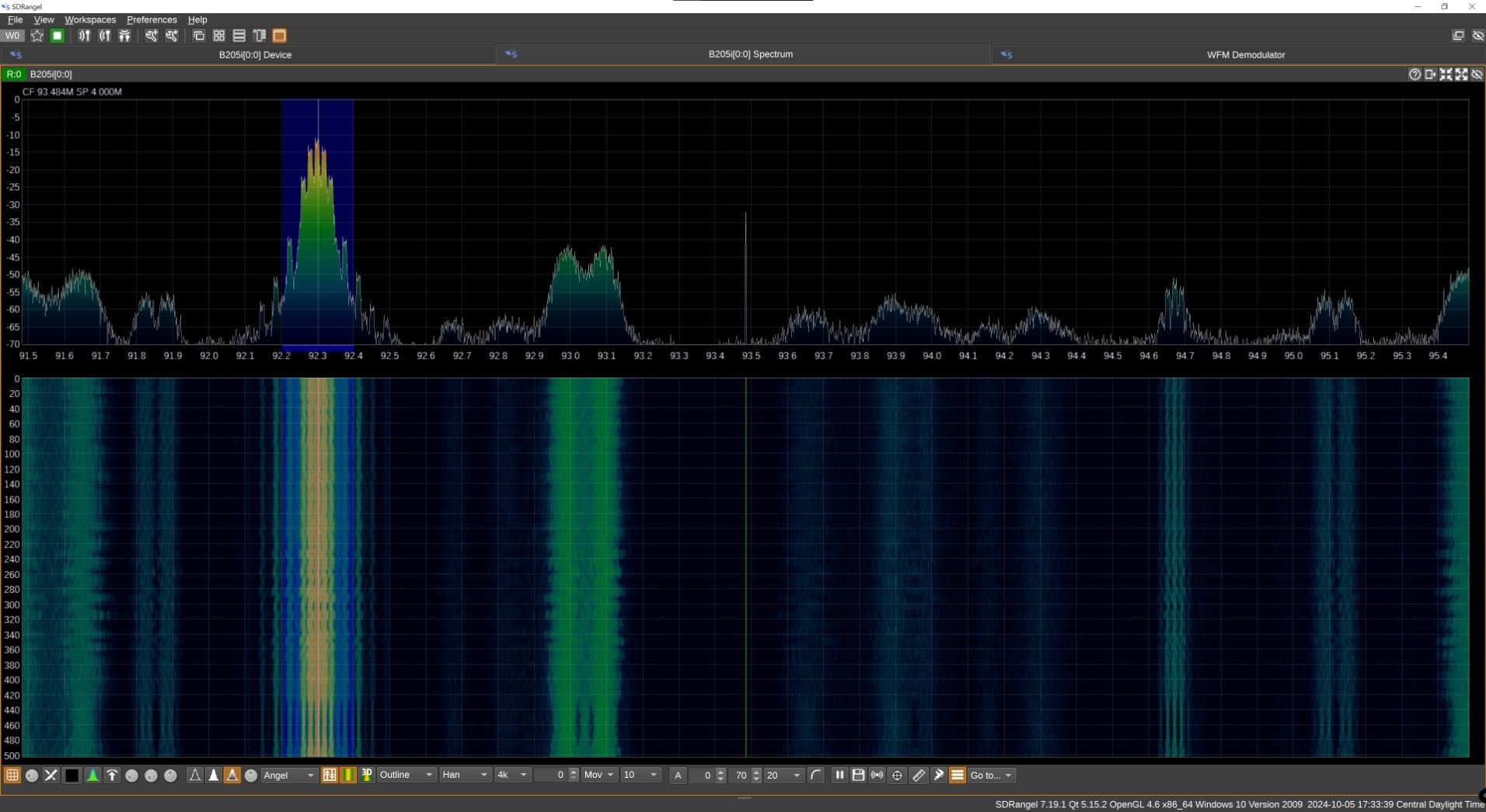Select the filled spectrum style
The image size is (1486, 812).
(214, 775)
